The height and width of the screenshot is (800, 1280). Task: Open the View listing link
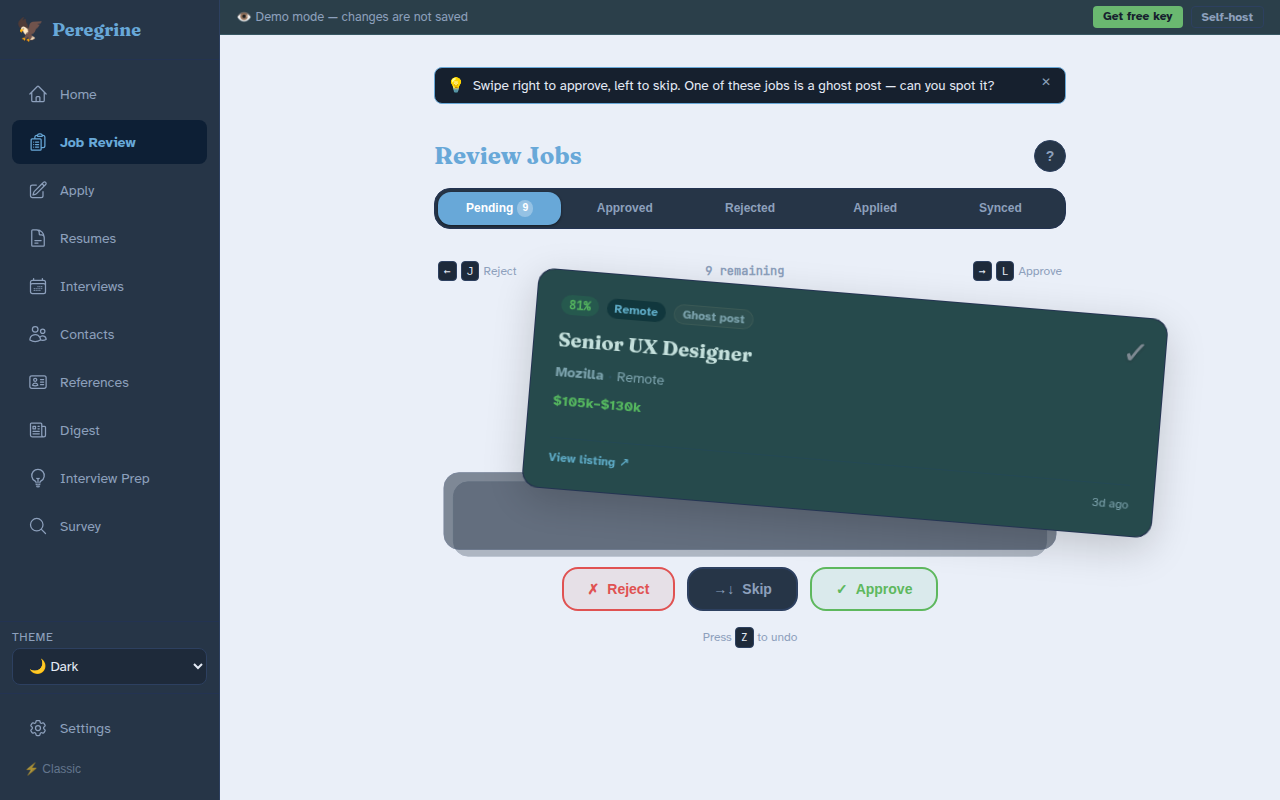(588, 460)
